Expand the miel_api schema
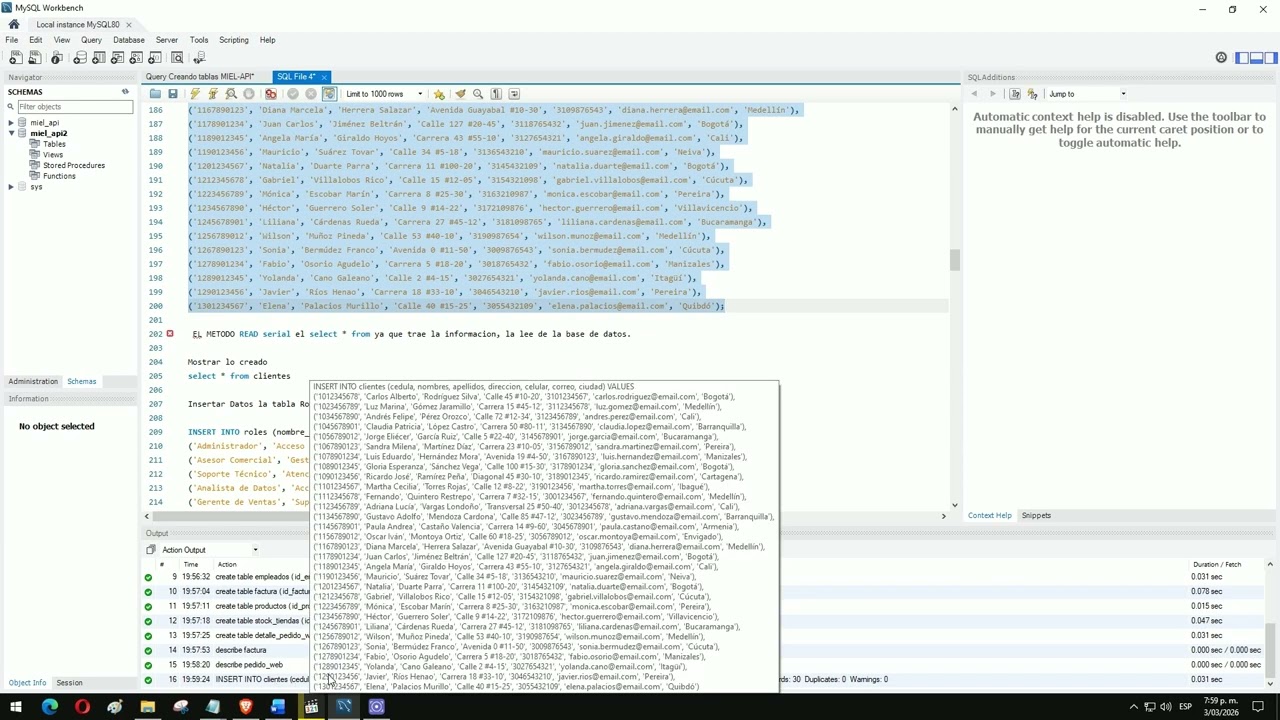Image resolution: width=1280 pixels, height=720 pixels. [11, 123]
